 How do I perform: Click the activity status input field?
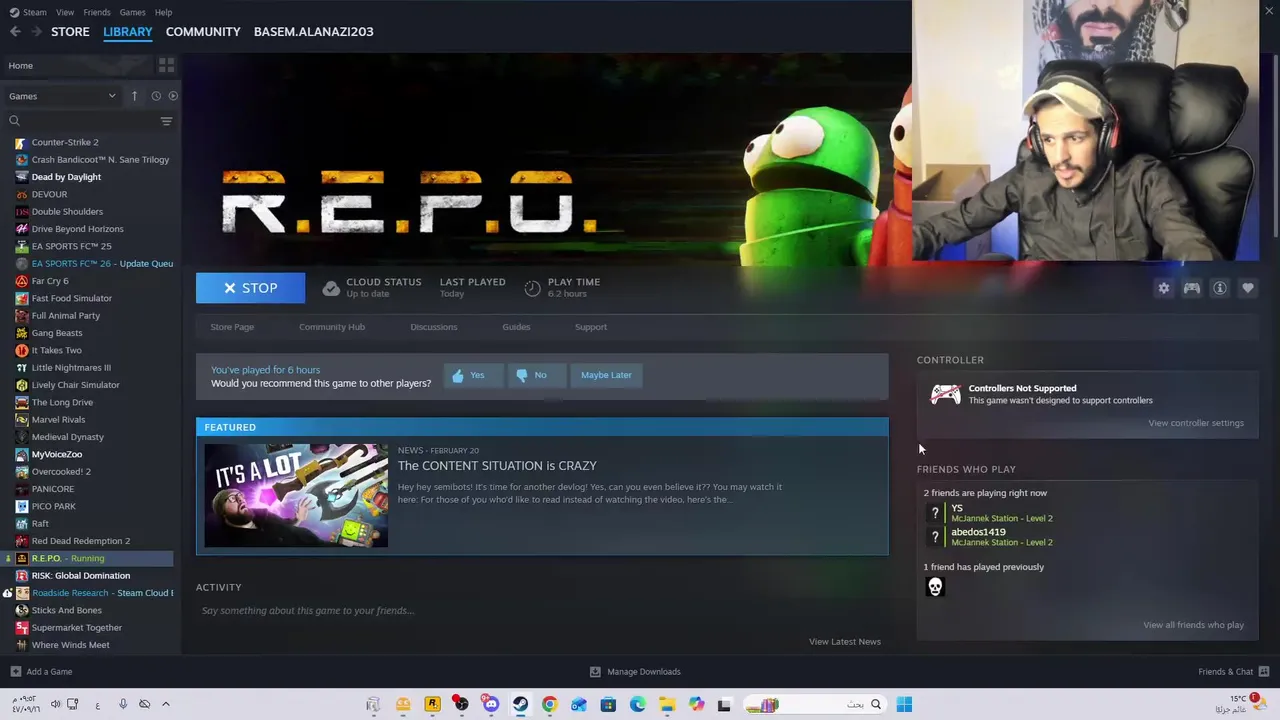click(x=540, y=611)
